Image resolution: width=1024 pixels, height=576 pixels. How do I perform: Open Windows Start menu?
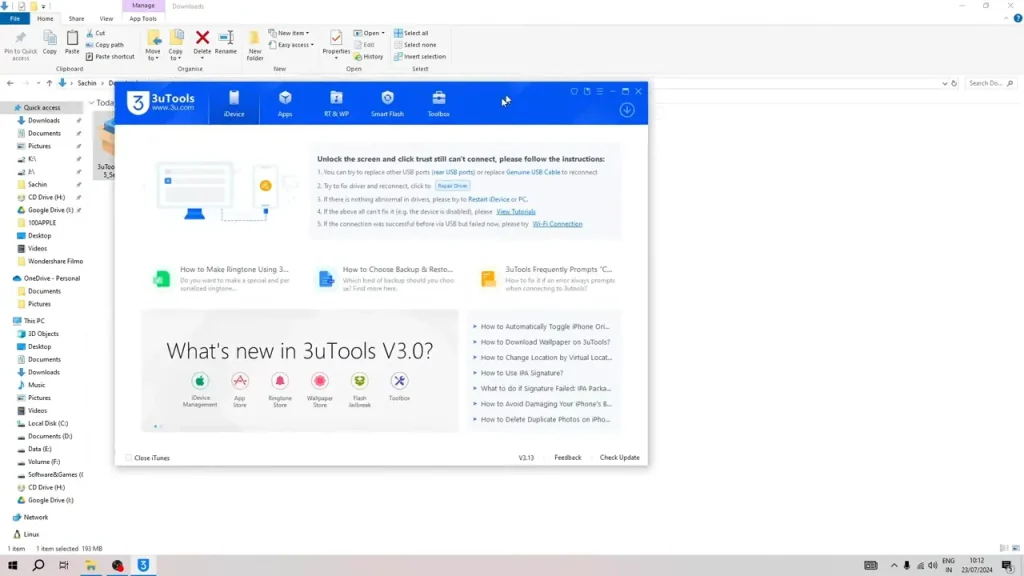pos(12,566)
